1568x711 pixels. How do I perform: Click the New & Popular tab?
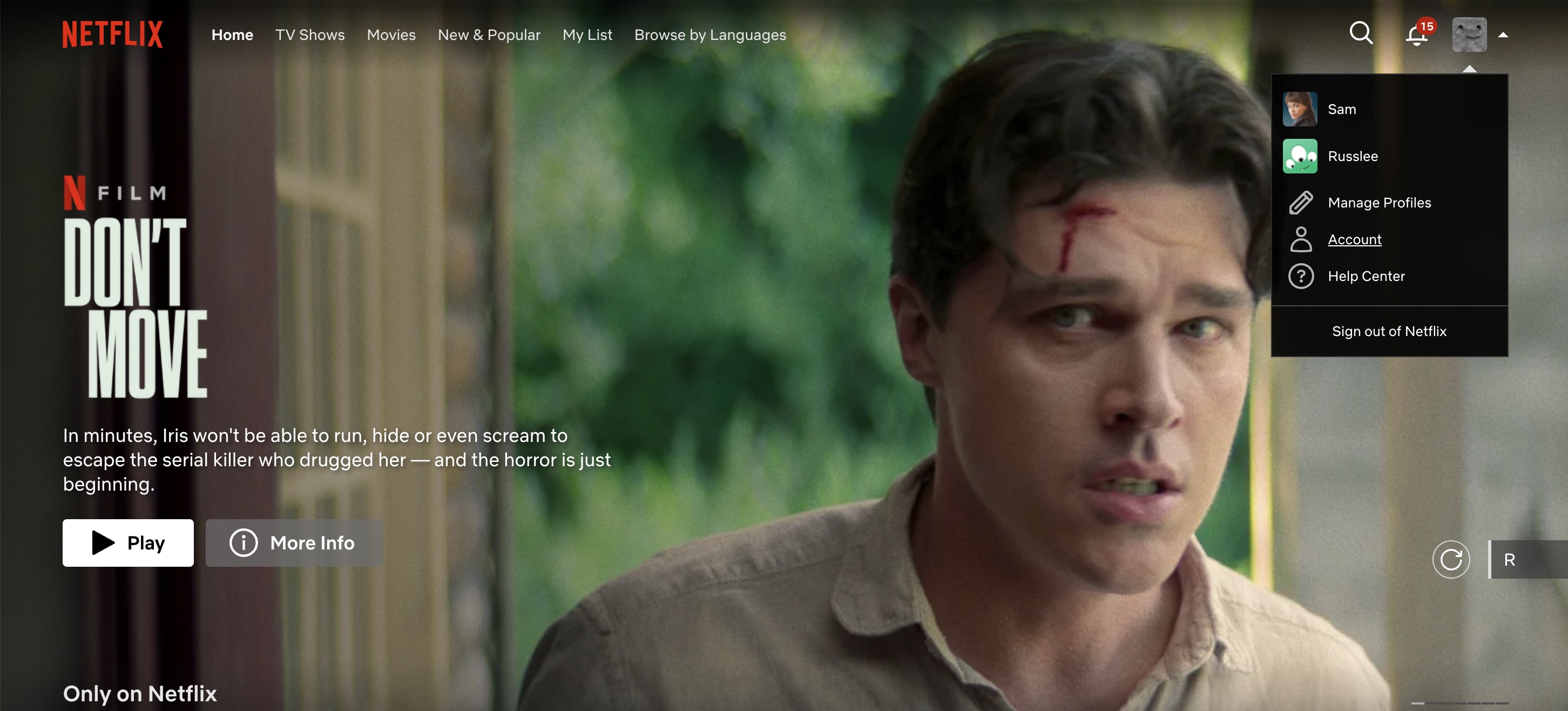point(489,34)
